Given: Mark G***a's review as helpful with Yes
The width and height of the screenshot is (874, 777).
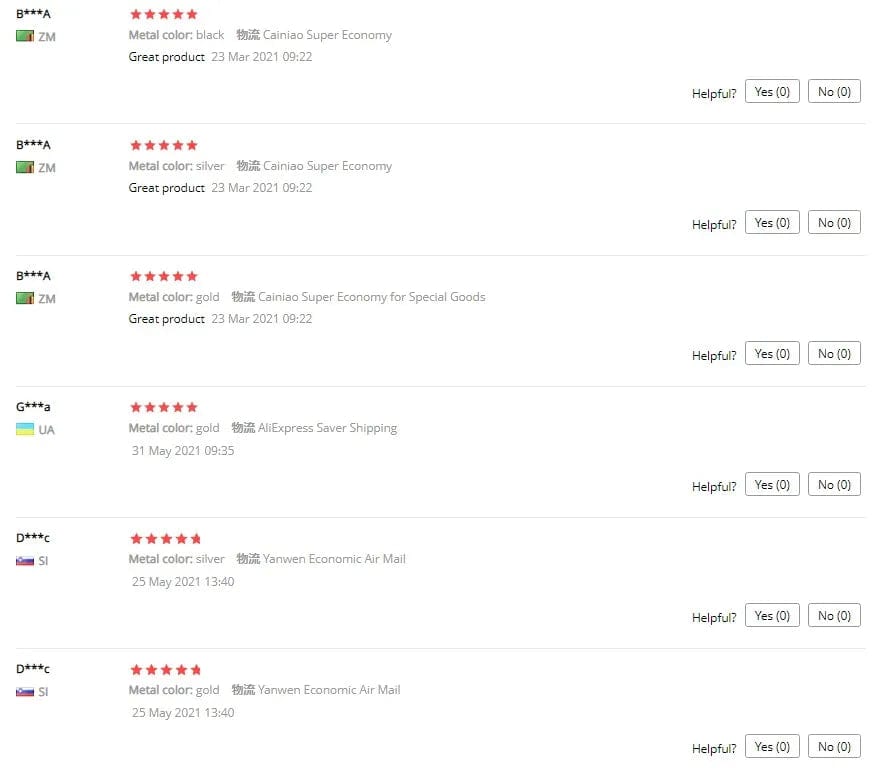Looking at the screenshot, I should pyautogui.click(x=772, y=485).
